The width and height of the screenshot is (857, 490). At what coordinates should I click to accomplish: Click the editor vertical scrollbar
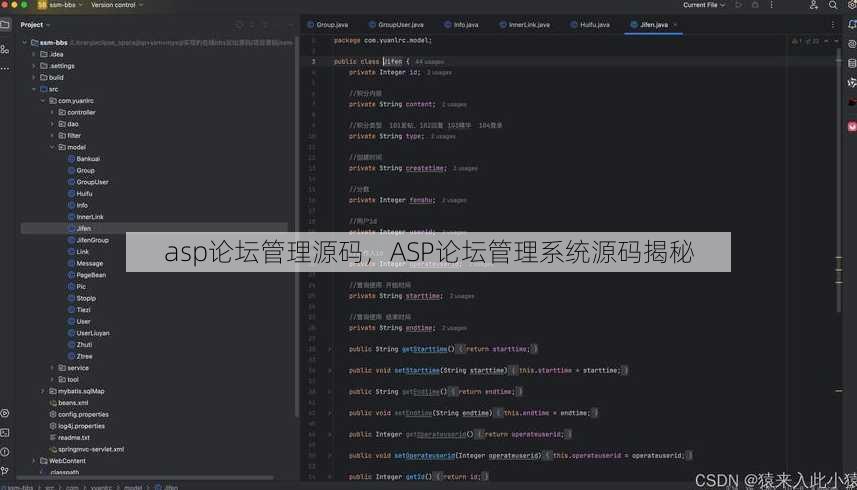[838, 180]
